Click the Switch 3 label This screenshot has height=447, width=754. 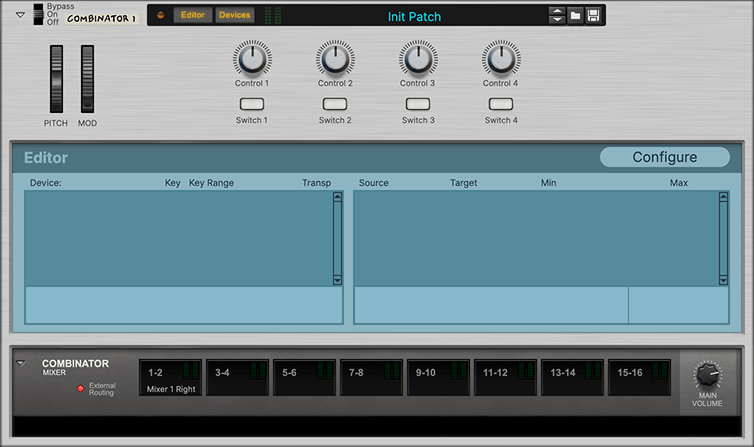coord(418,120)
